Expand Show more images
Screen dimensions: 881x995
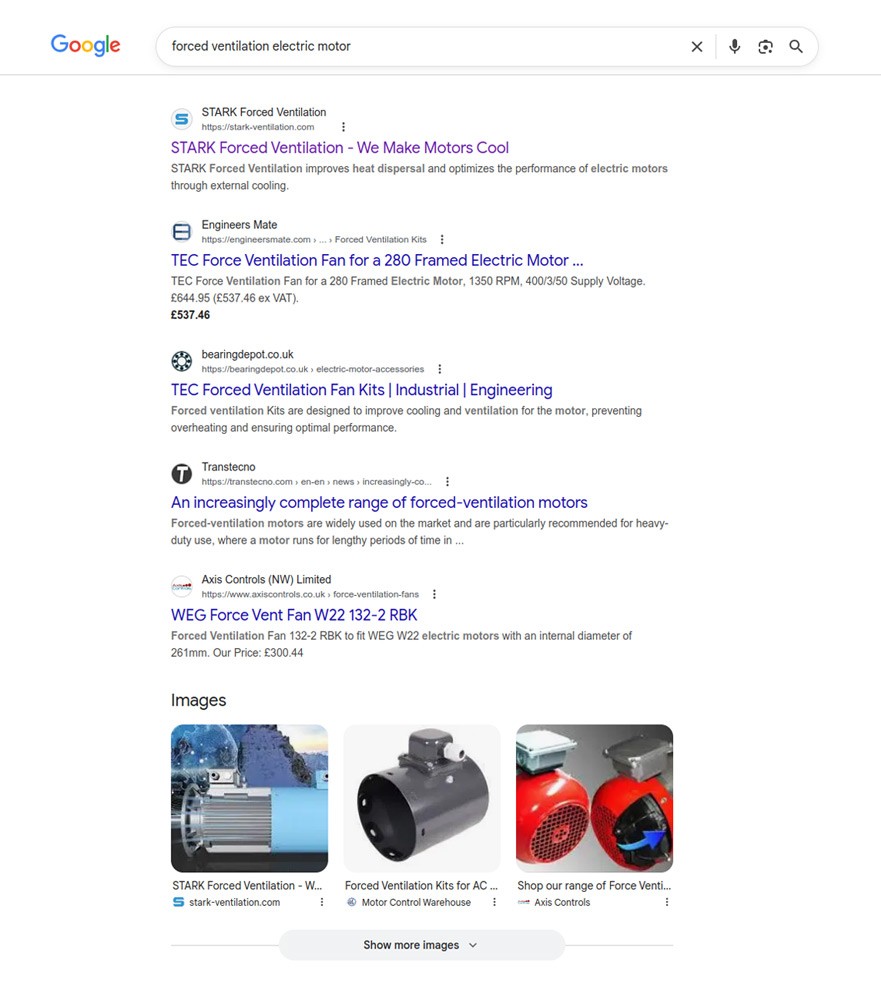tap(421, 945)
